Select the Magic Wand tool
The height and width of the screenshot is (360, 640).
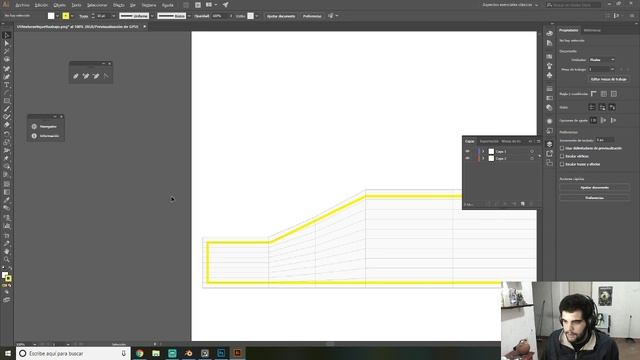(7, 51)
